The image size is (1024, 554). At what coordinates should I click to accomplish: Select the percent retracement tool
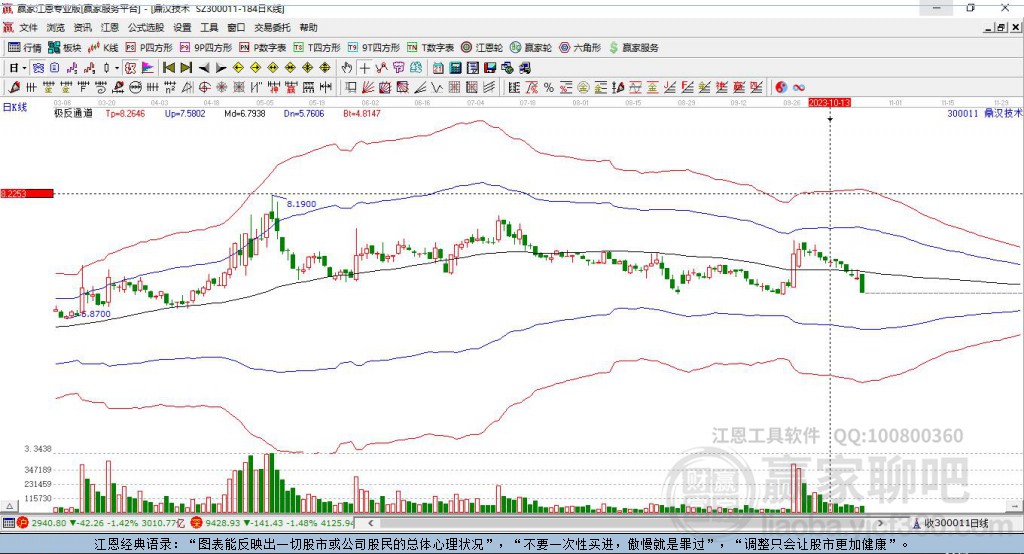[x=549, y=87]
